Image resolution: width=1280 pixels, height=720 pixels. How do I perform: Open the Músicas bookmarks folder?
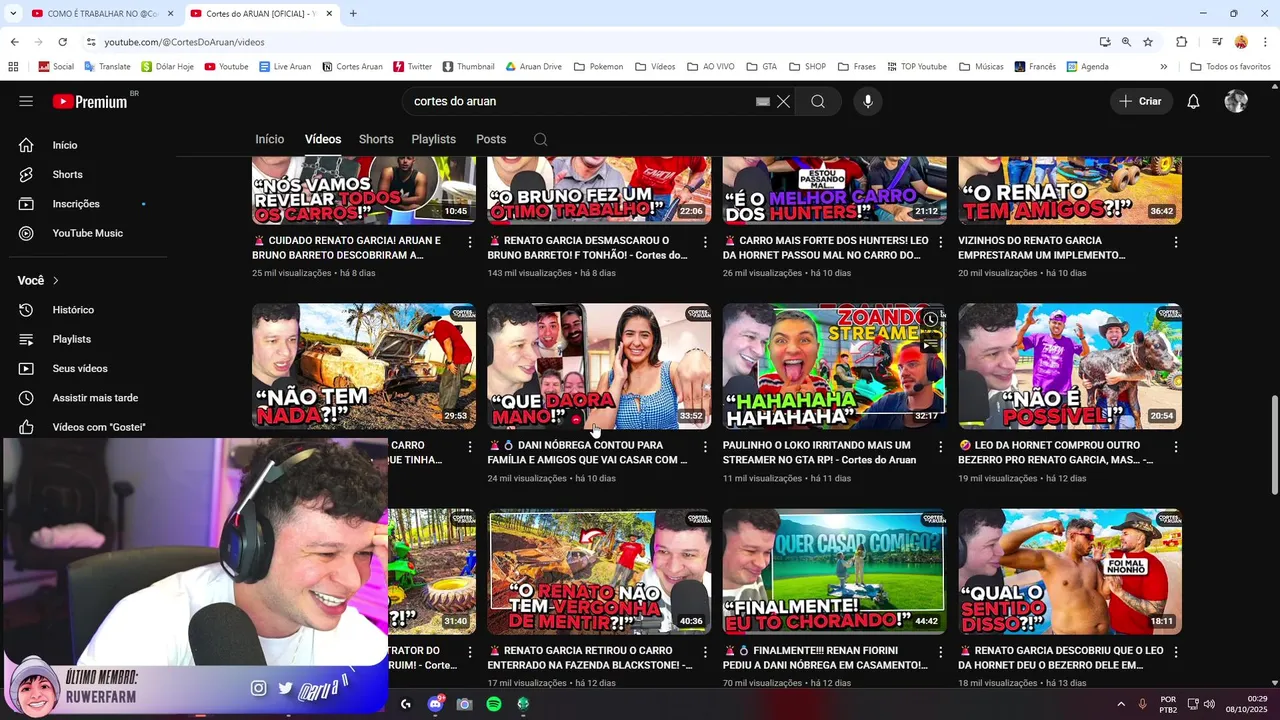pyautogui.click(x=981, y=67)
